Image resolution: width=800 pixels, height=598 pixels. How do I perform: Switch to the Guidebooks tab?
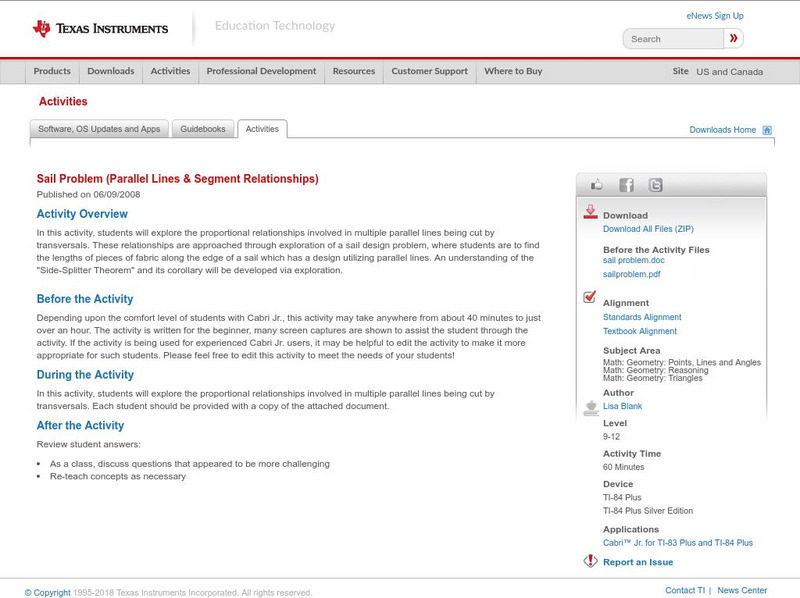click(203, 129)
